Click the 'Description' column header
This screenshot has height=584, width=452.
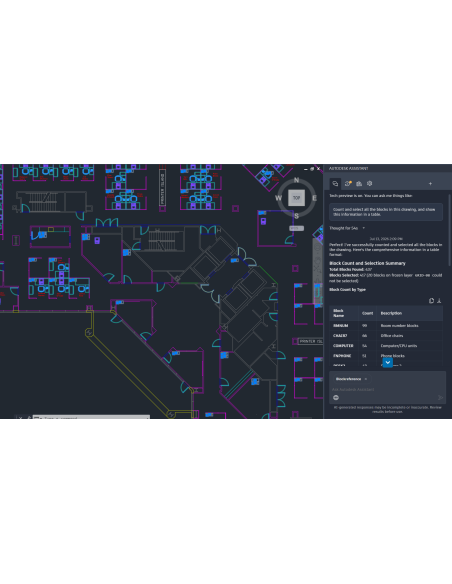point(391,313)
